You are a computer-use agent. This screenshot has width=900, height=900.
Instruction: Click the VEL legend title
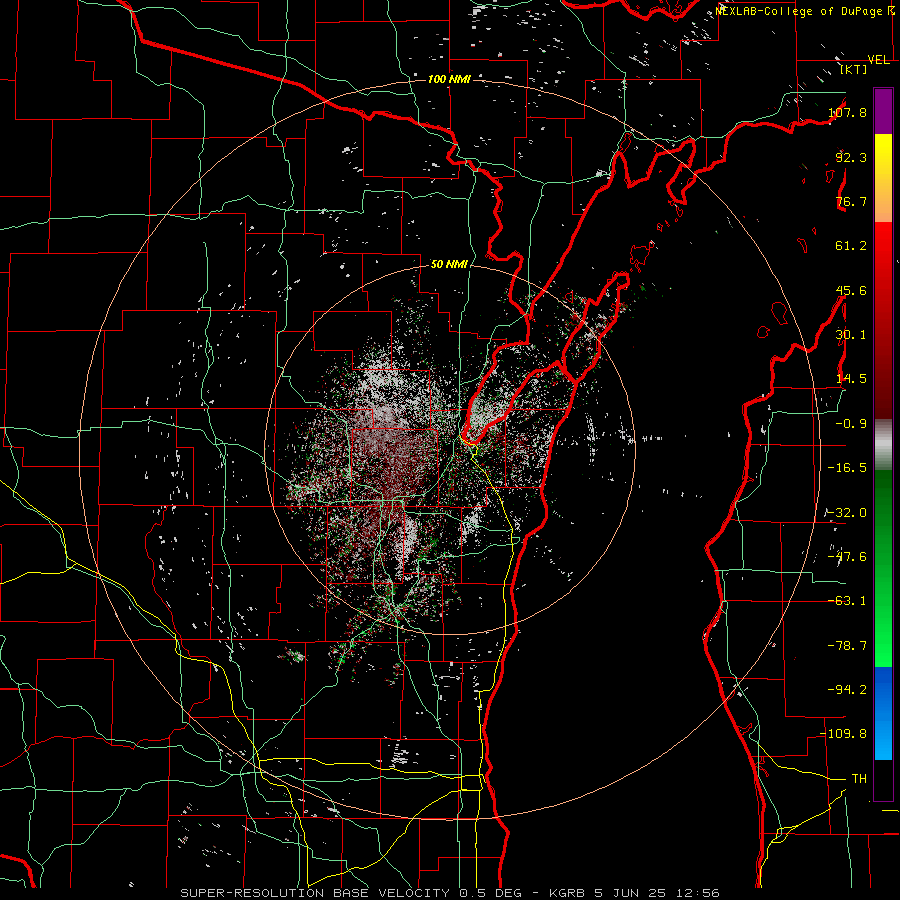(x=878, y=60)
